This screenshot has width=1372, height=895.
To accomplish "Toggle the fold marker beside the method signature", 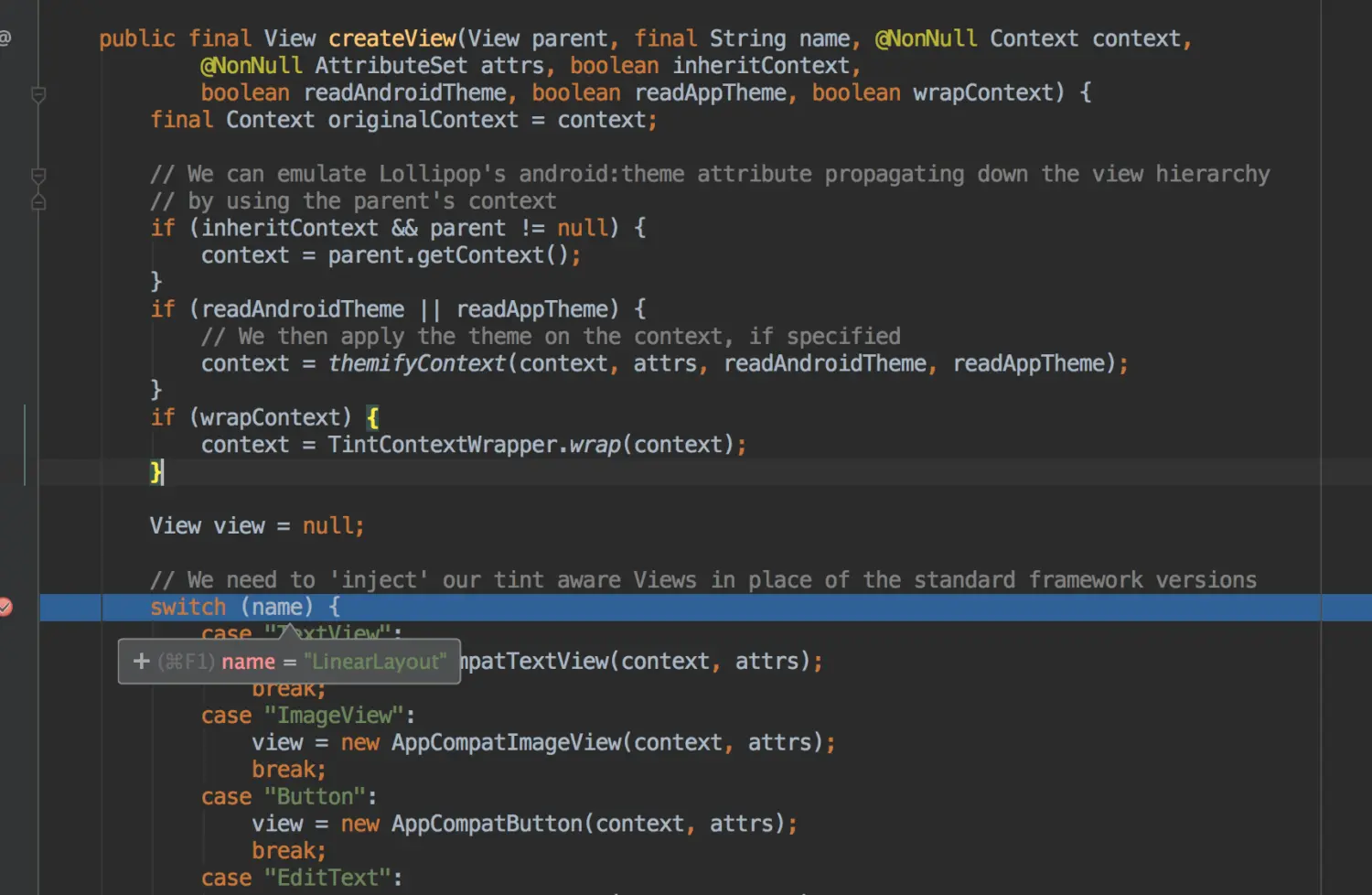I will pyautogui.click(x=38, y=93).
